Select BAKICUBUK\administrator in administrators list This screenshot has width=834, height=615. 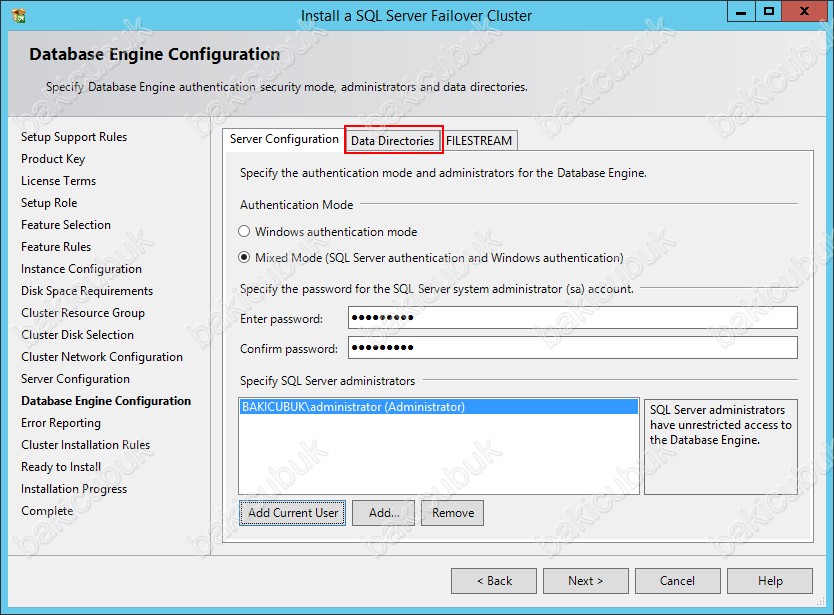click(x=439, y=407)
